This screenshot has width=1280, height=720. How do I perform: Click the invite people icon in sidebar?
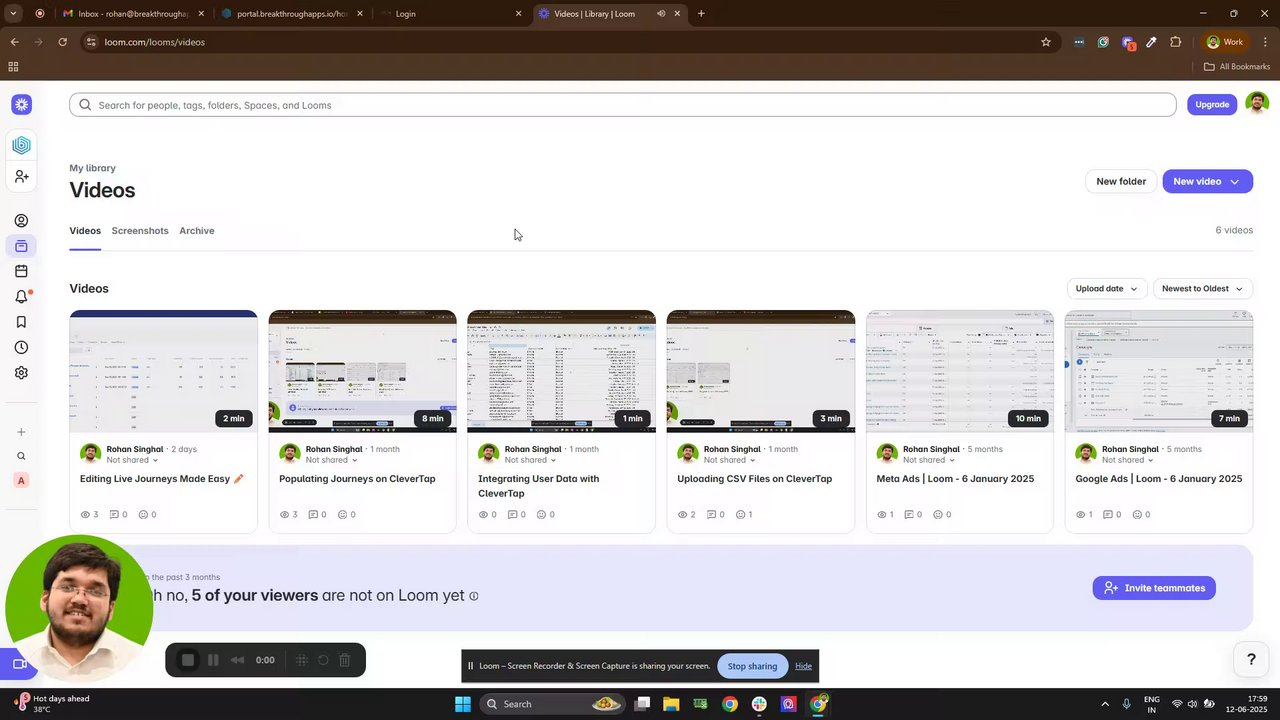coord(21,176)
